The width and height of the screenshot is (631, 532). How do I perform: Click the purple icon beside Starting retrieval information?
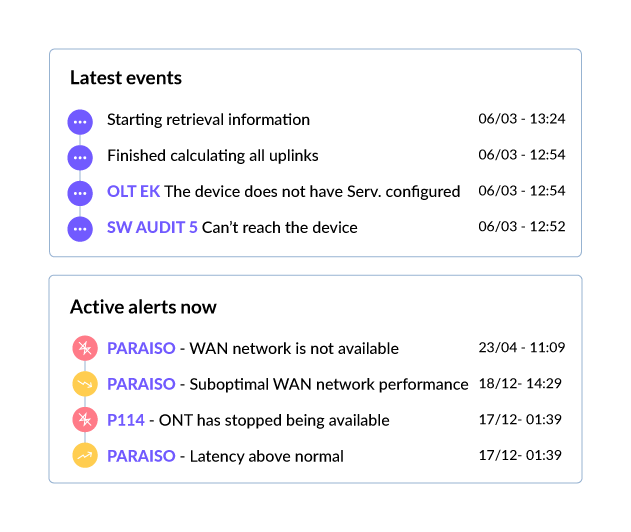pos(80,122)
